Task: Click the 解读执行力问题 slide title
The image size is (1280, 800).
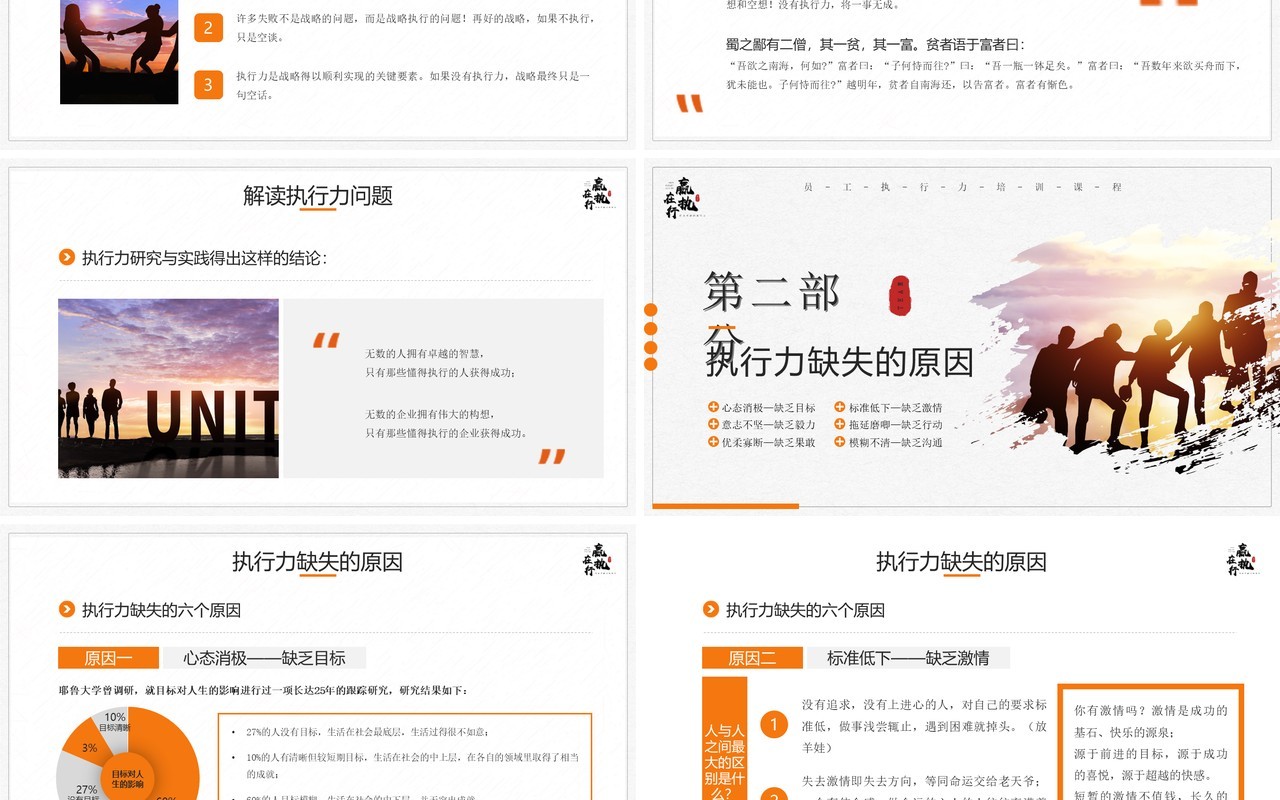Action: coord(318,196)
